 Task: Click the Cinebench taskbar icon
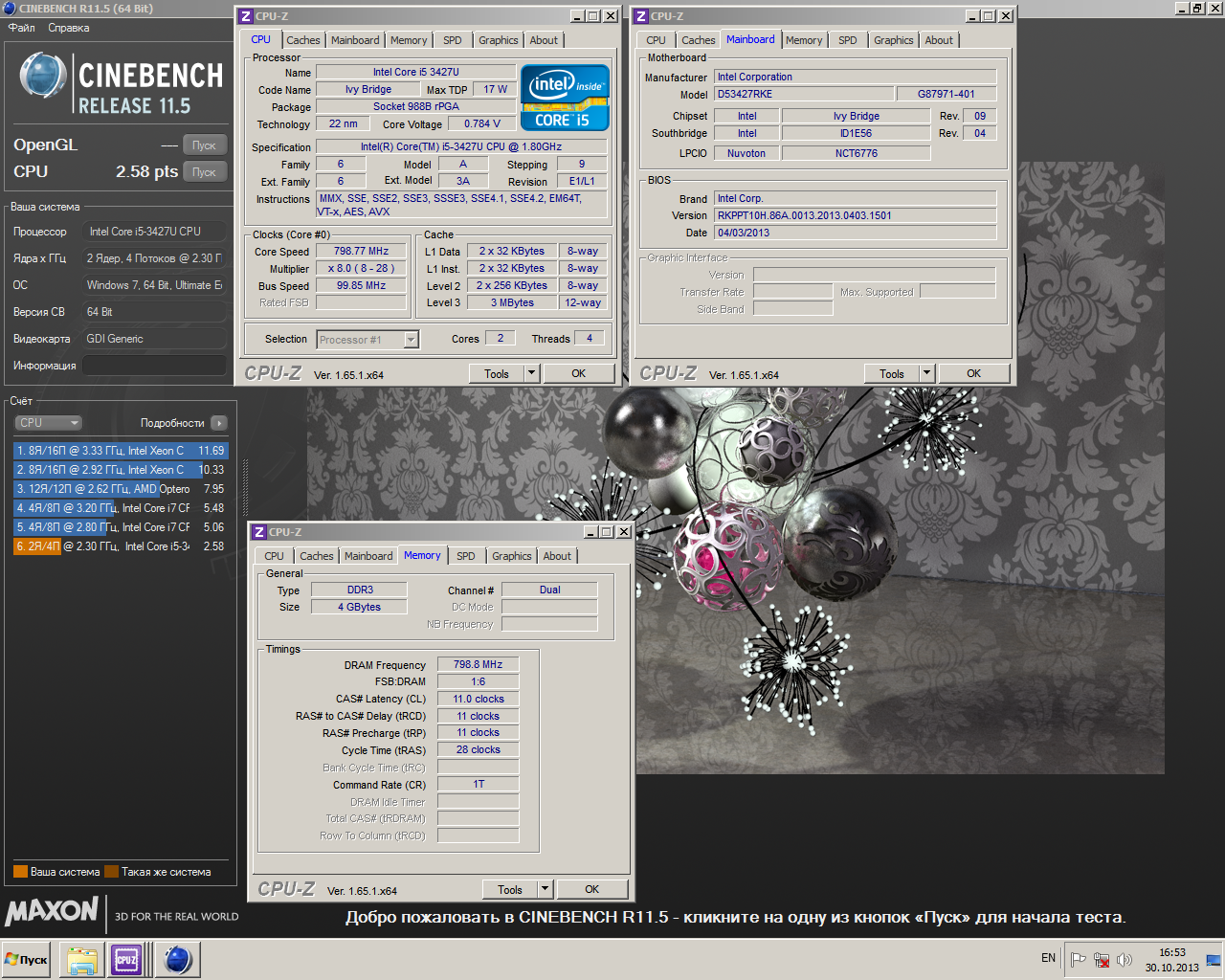177,959
